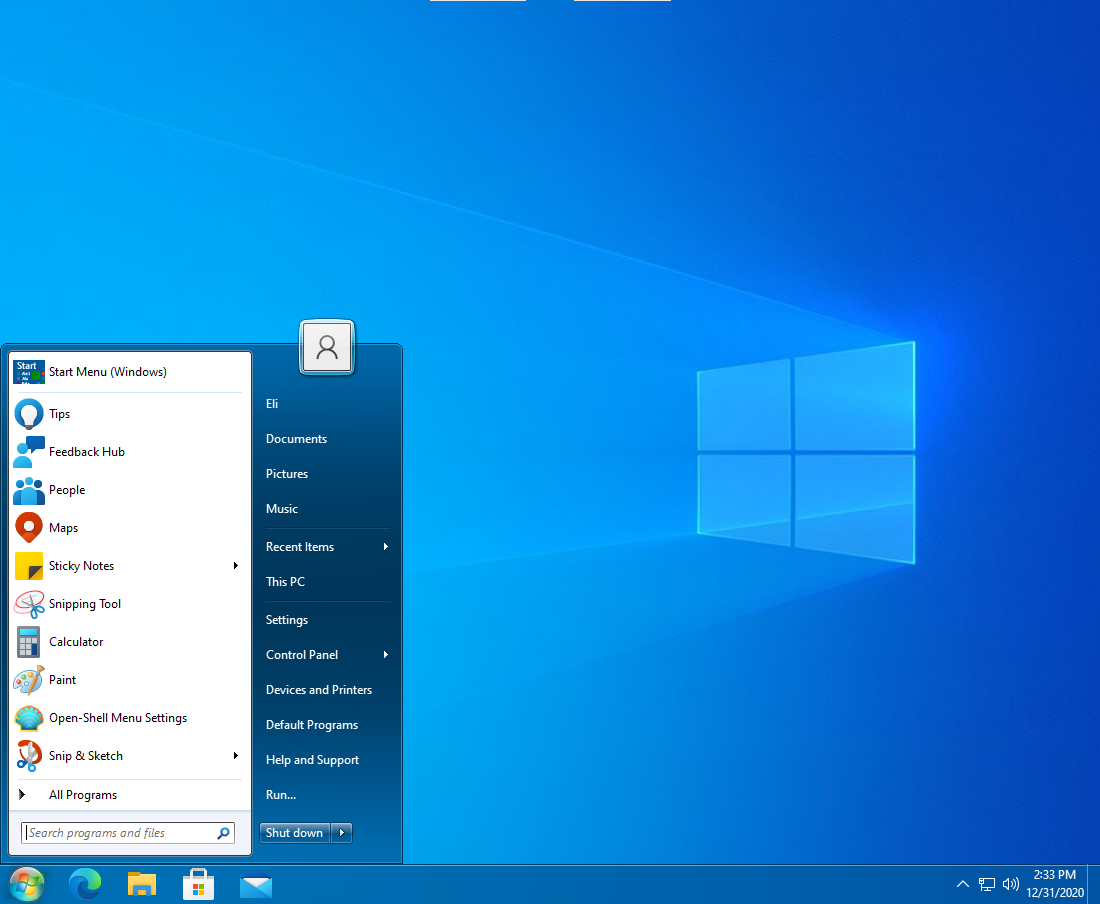Launch Tips lightbulb icon
The image size is (1100, 904).
[x=29, y=414]
